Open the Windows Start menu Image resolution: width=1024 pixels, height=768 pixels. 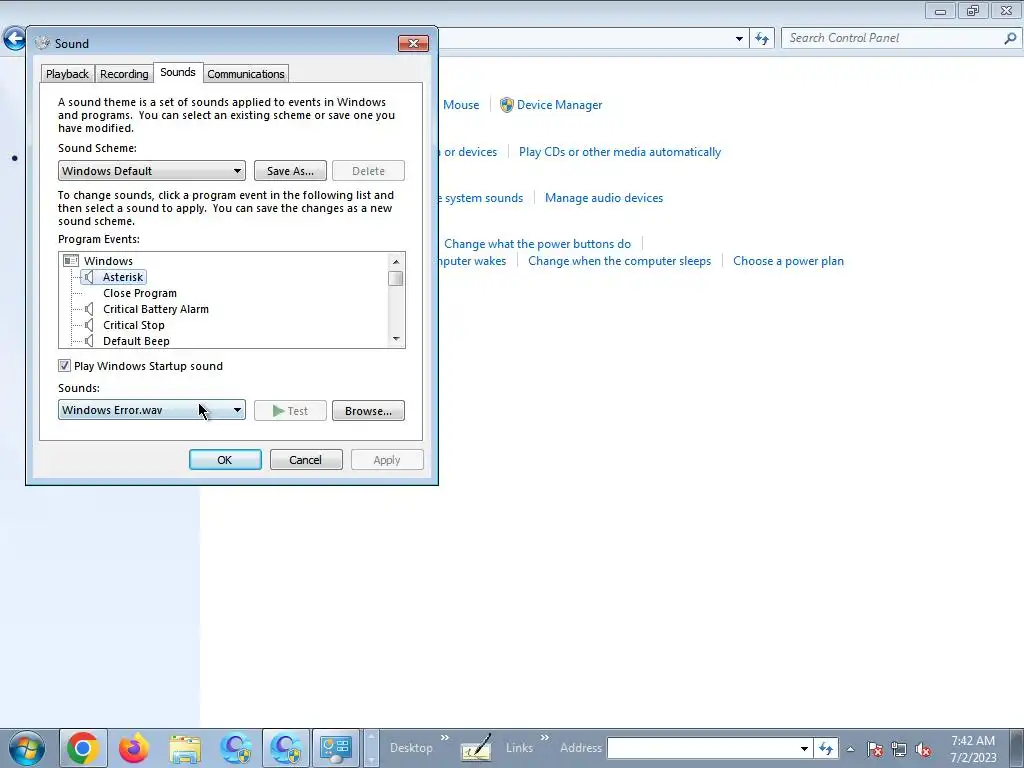click(x=27, y=748)
